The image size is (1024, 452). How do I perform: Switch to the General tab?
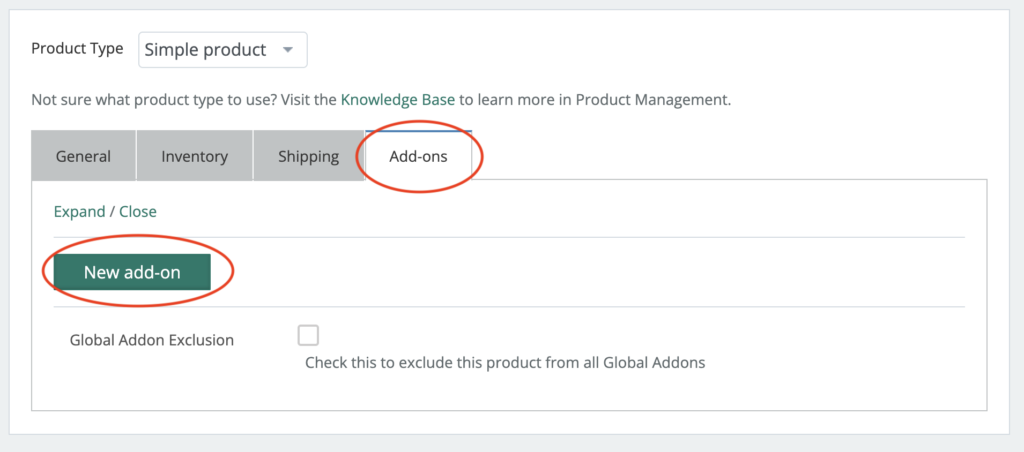click(x=83, y=156)
